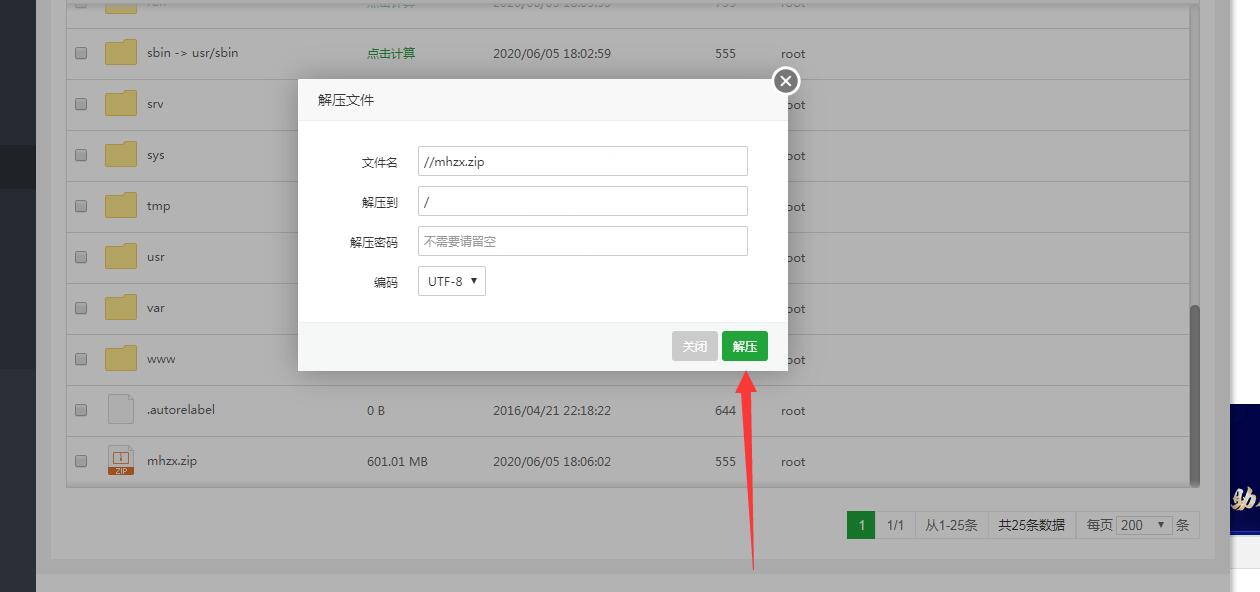Open the UTF-8 encoding dropdown
Image resolution: width=1260 pixels, height=592 pixels.
pos(452,281)
